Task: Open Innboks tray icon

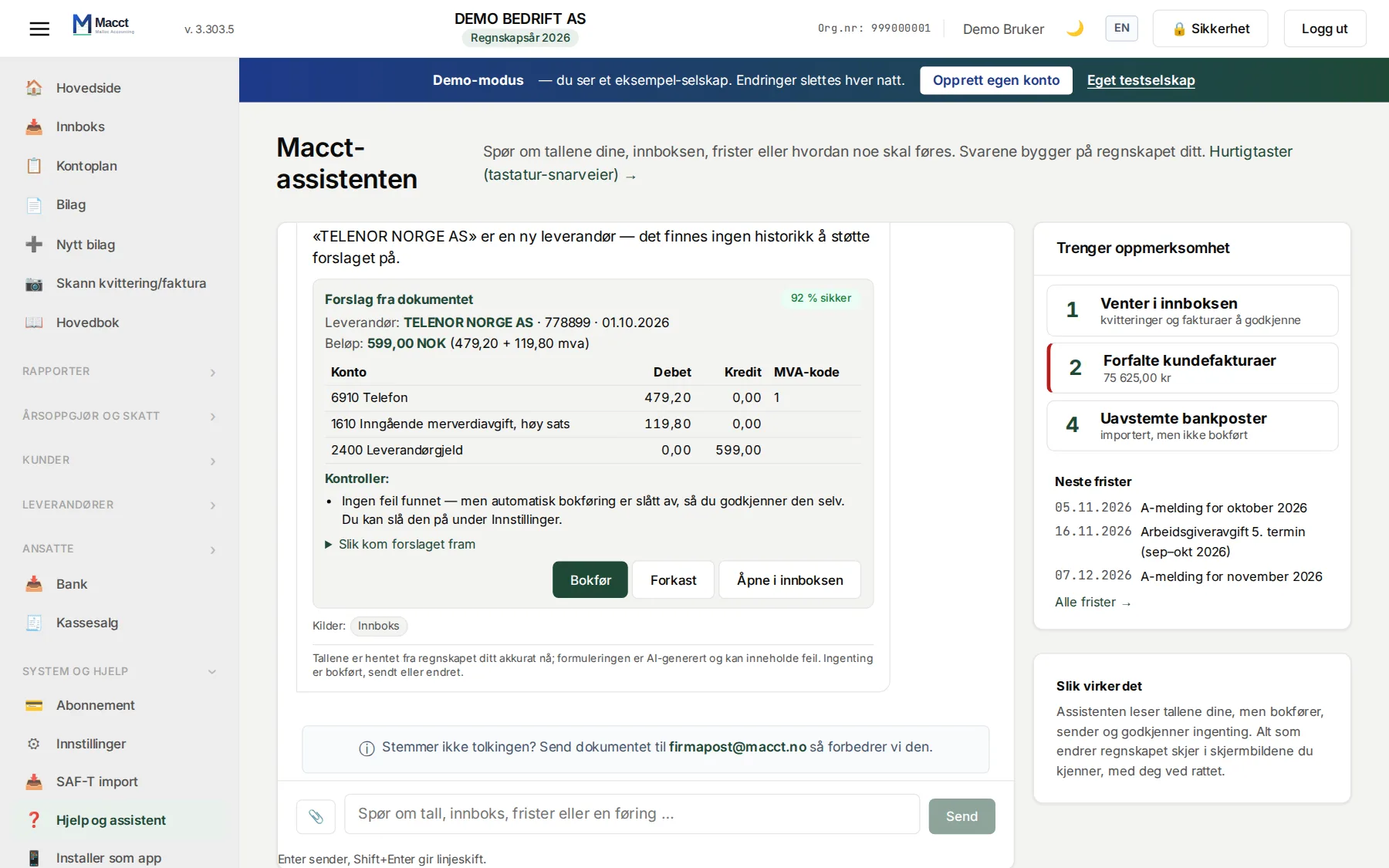Action: (x=34, y=127)
